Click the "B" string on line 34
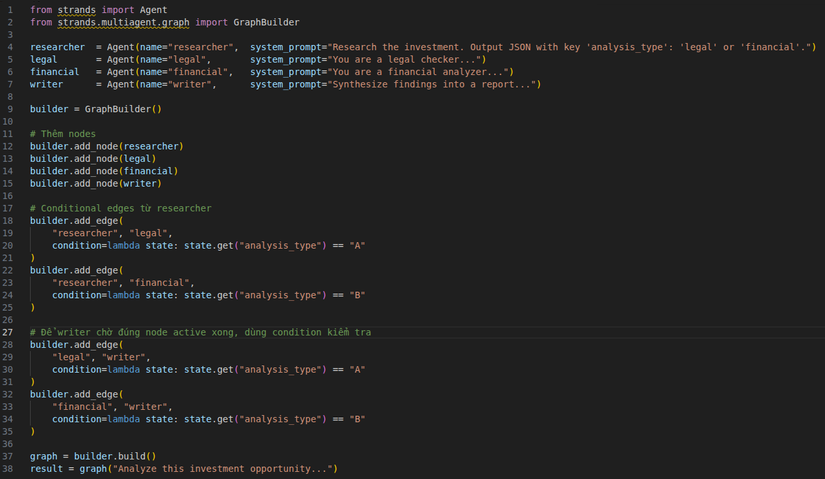Viewport: 825px width, 479px height. pos(357,418)
